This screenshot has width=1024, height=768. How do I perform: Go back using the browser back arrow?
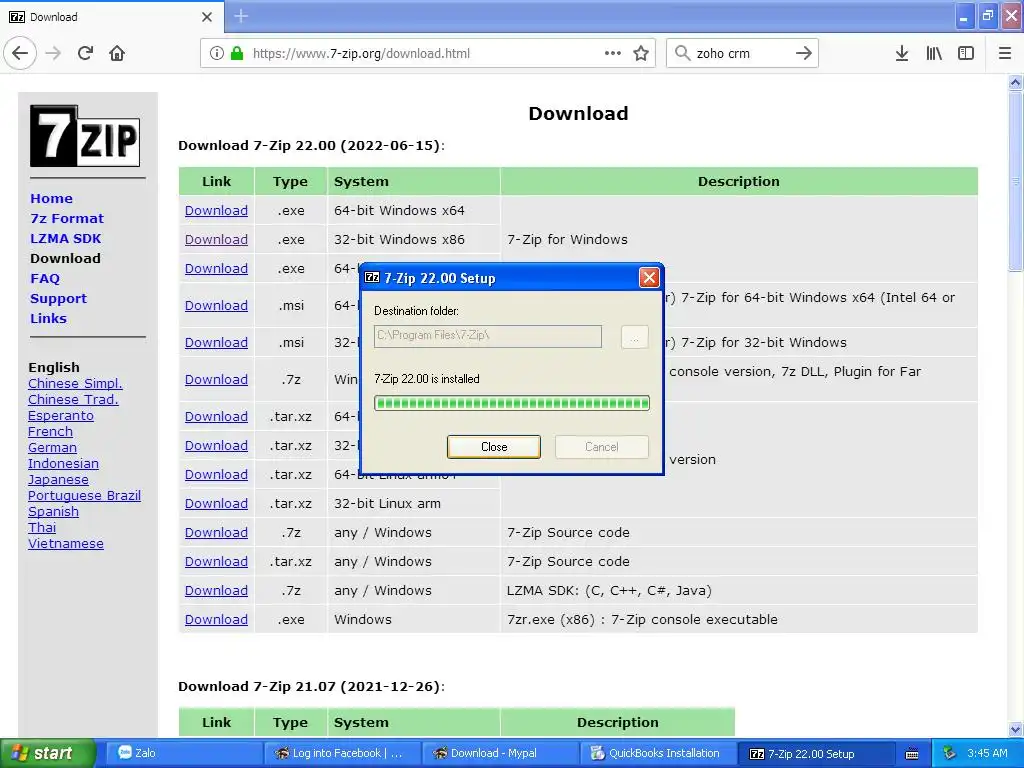(20, 53)
